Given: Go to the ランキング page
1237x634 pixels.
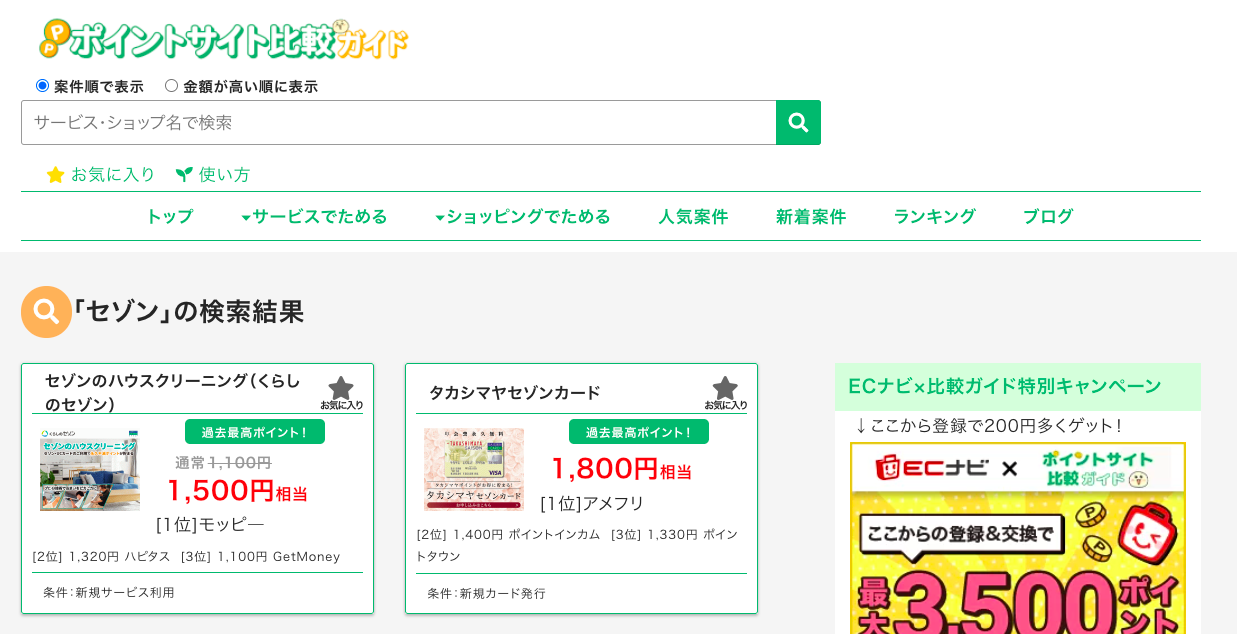Looking at the screenshot, I should pos(934,216).
